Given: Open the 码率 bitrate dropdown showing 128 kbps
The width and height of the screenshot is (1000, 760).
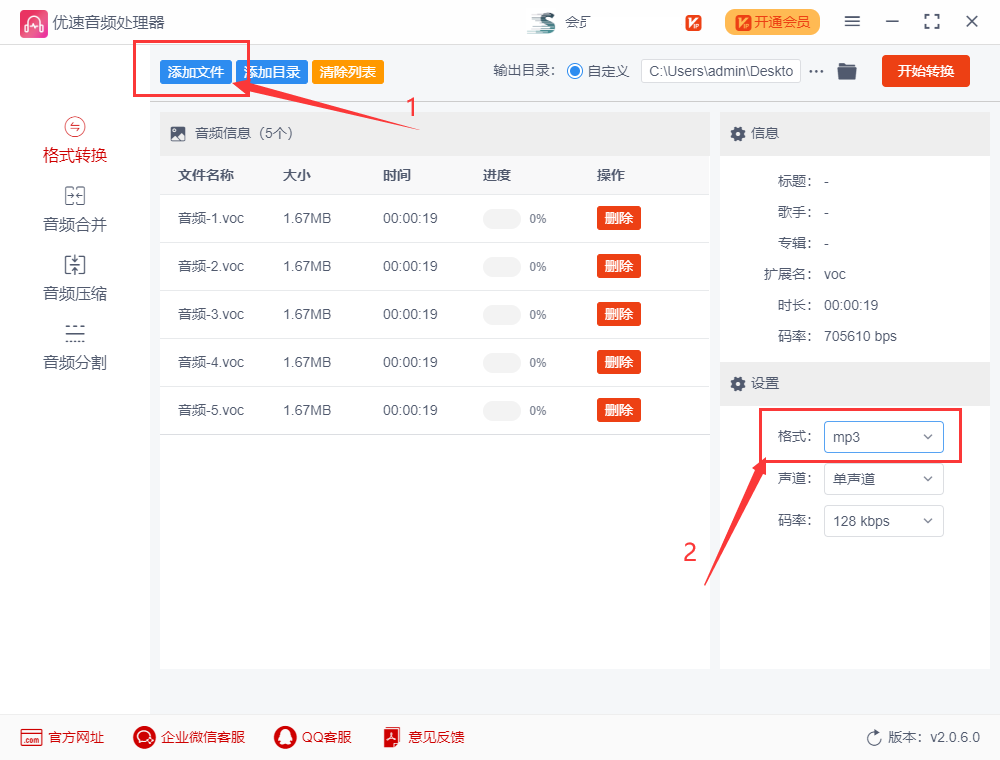Looking at the screenshot, I should 883,520.
